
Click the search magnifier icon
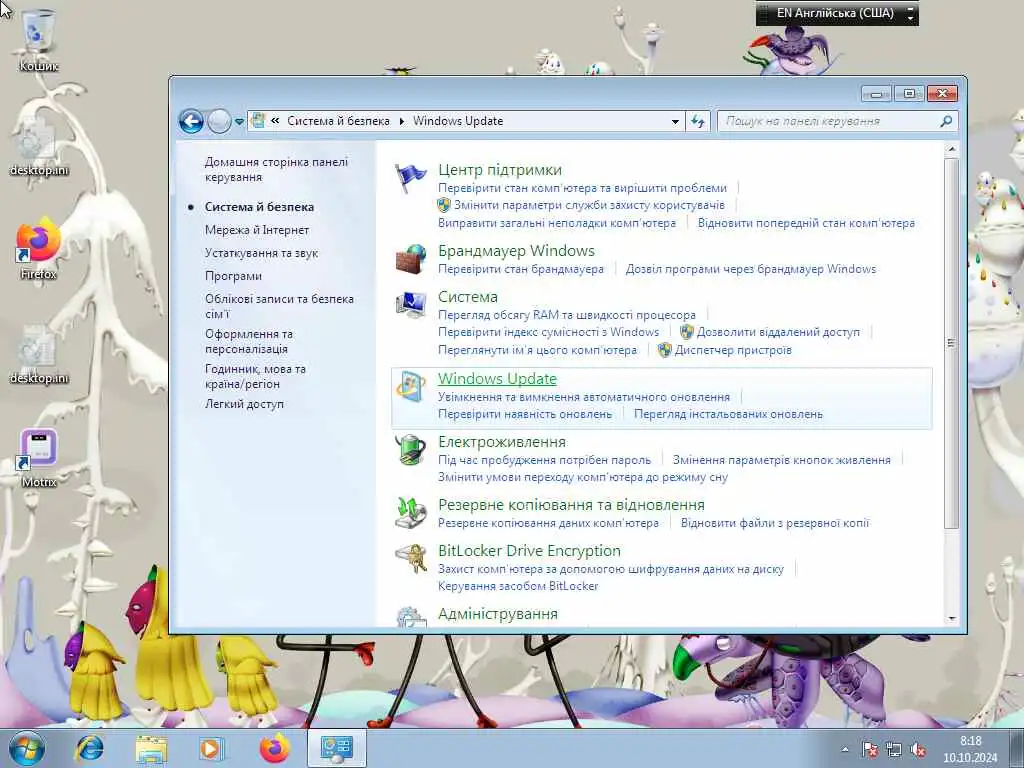coord(946,121)
